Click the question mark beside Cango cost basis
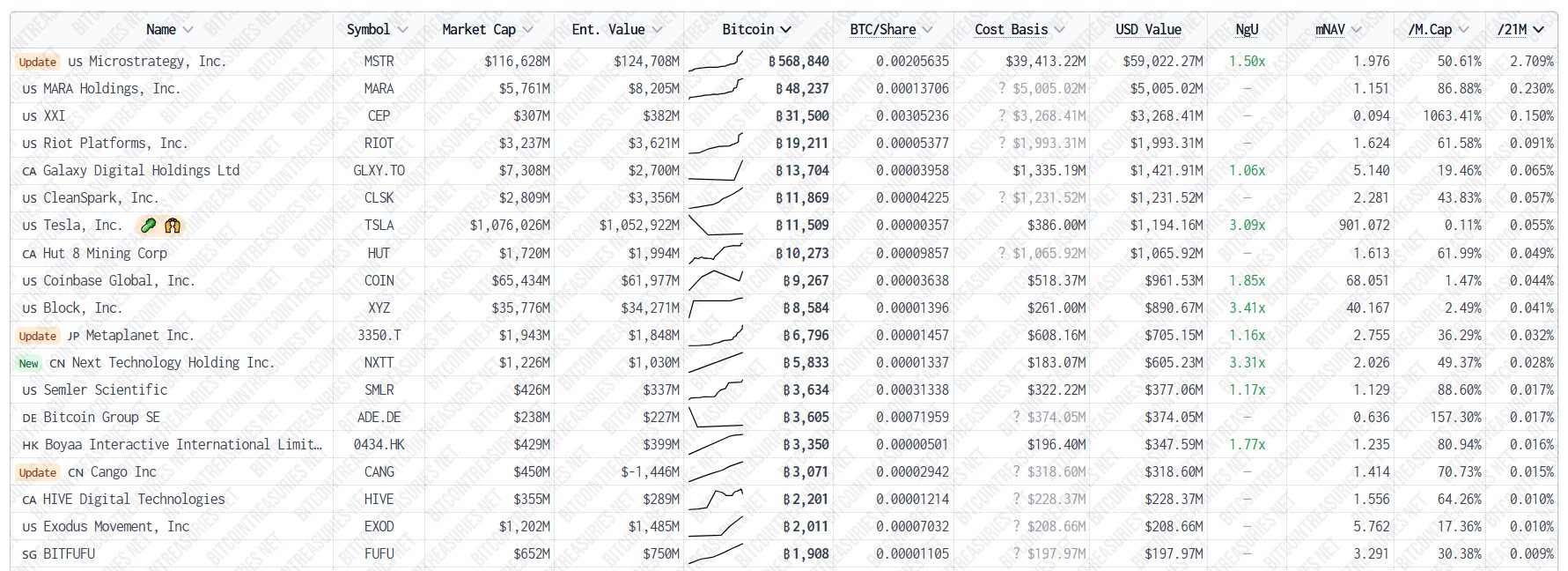Viewport: 1568px width, 571px height. pos(1017,471)
